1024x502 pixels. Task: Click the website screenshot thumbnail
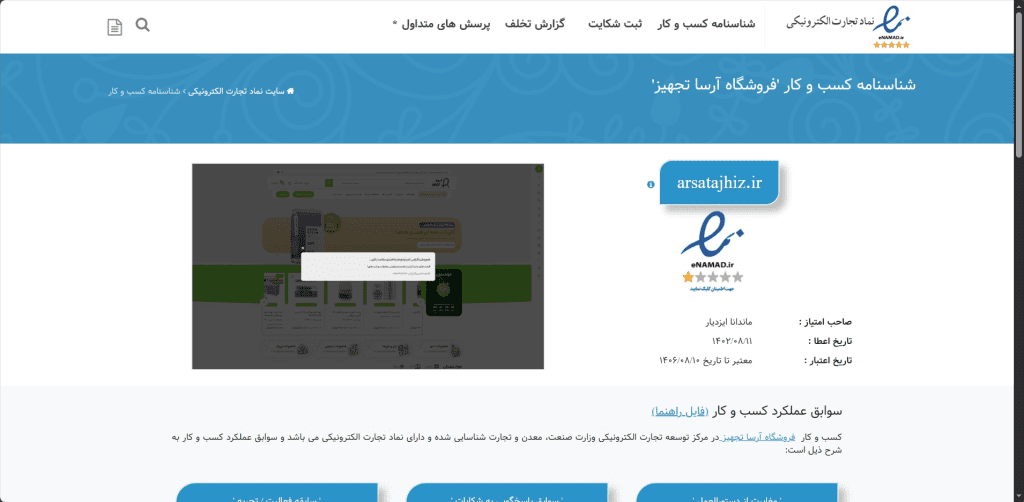click(368, 266)
